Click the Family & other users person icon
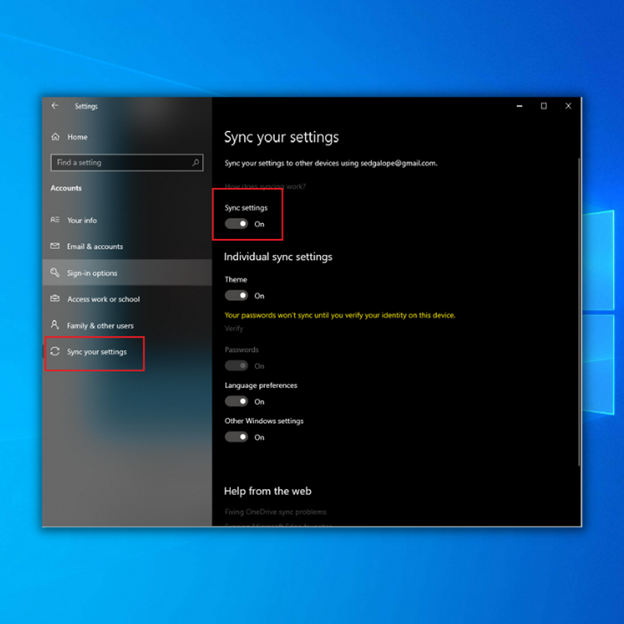This screenshot has height=624, width=624. [55, 325]
